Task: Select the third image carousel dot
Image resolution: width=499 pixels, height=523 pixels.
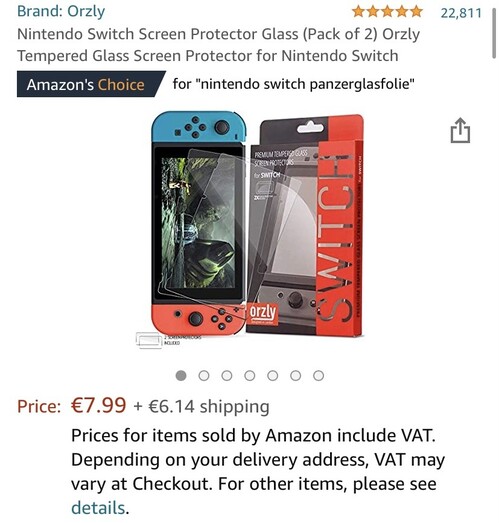Action: 227,376
